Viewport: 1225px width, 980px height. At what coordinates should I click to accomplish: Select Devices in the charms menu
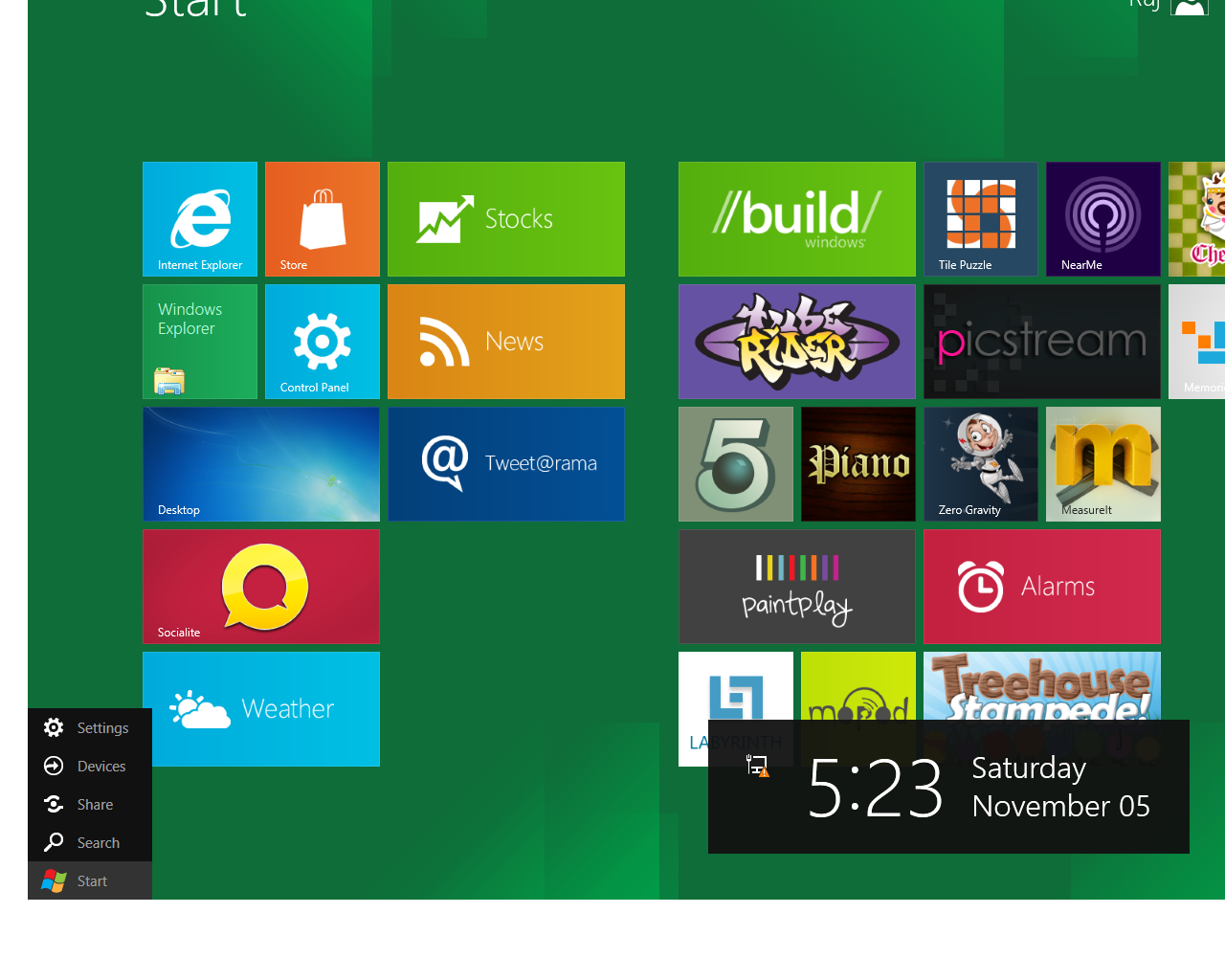90,766
